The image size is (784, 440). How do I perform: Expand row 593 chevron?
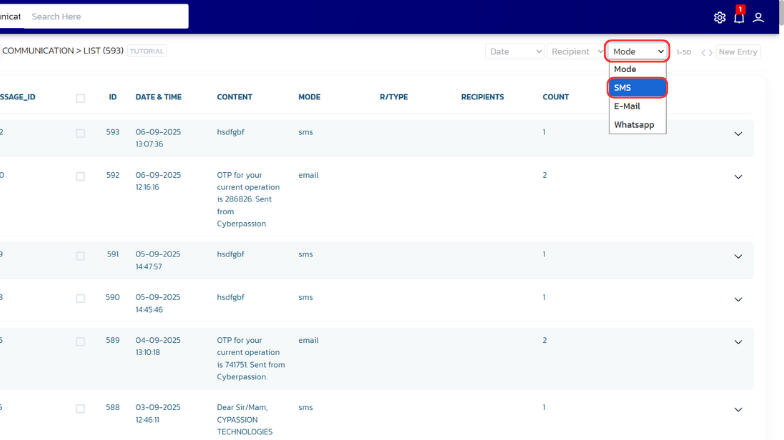click(x=738, y=134)
